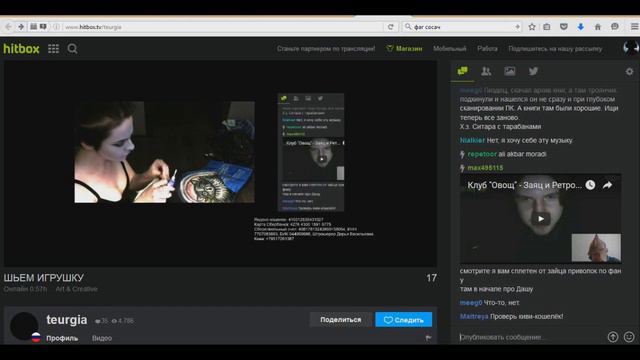Viewport: 640px width, 360px height.
Task: Open the 'Клуб "Овощ"' video title link
Action: click(524, 185)
